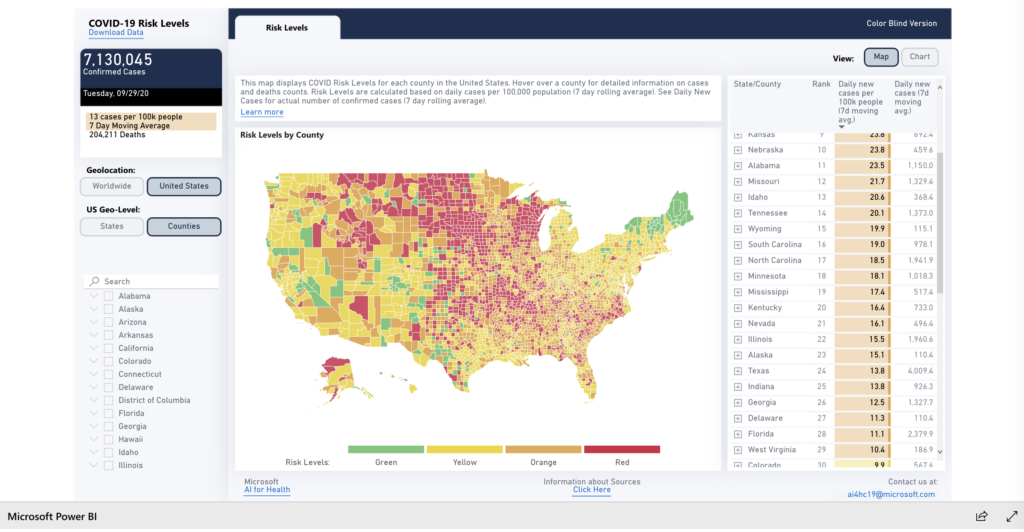This screenshot has width=1024, height=532.
Task: Select the Alabama checkbox
Action: coord(108,296)
